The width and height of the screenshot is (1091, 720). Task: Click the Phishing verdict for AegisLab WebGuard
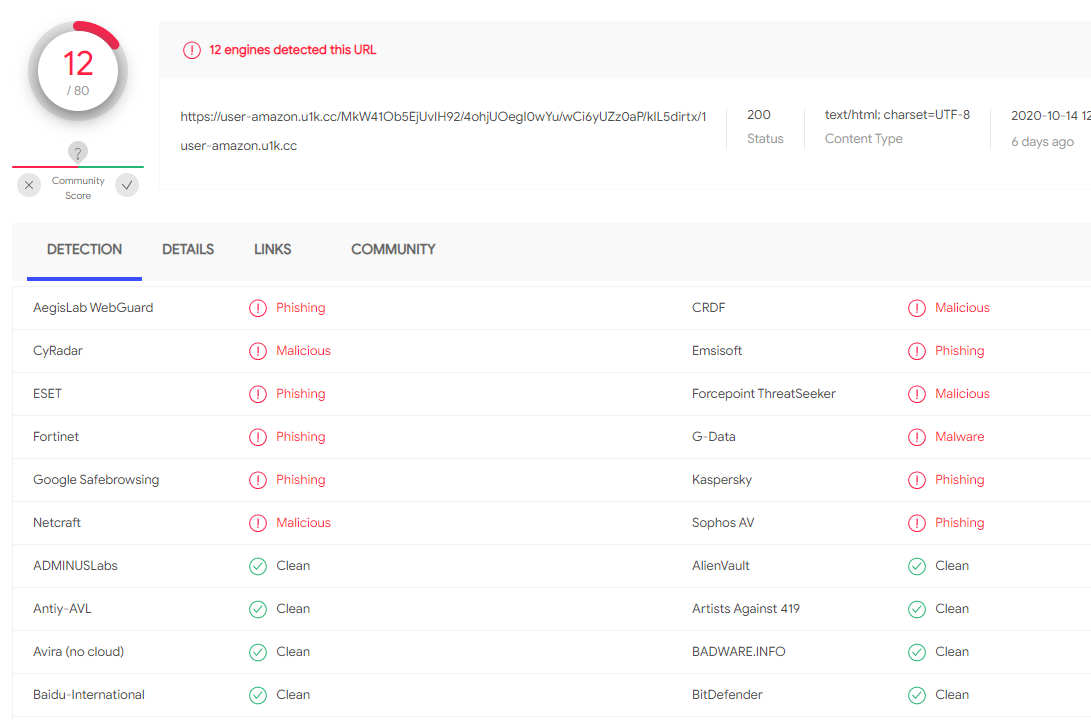[301, 307]
